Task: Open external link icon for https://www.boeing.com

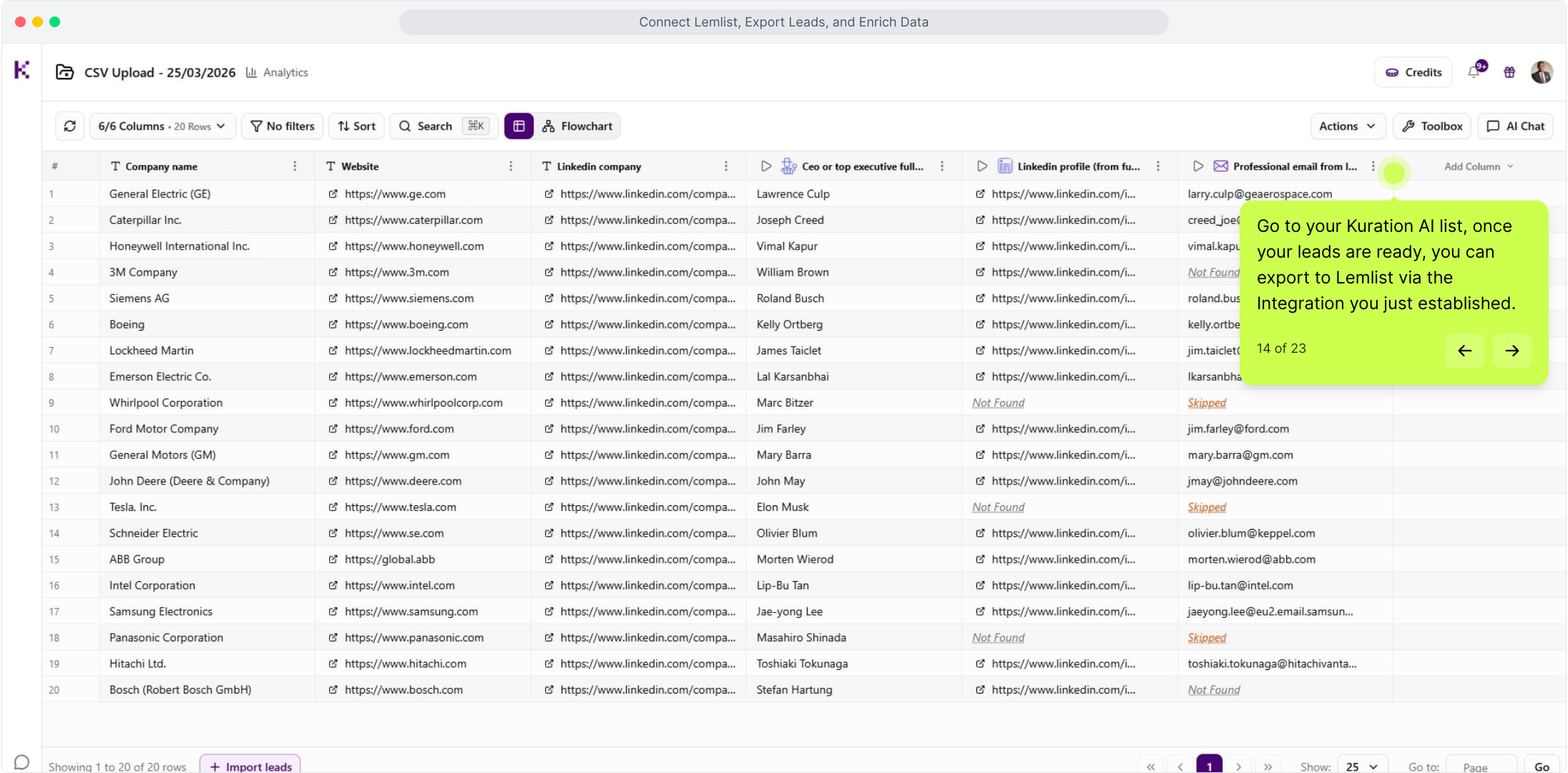Action: (x=333, y=324)
